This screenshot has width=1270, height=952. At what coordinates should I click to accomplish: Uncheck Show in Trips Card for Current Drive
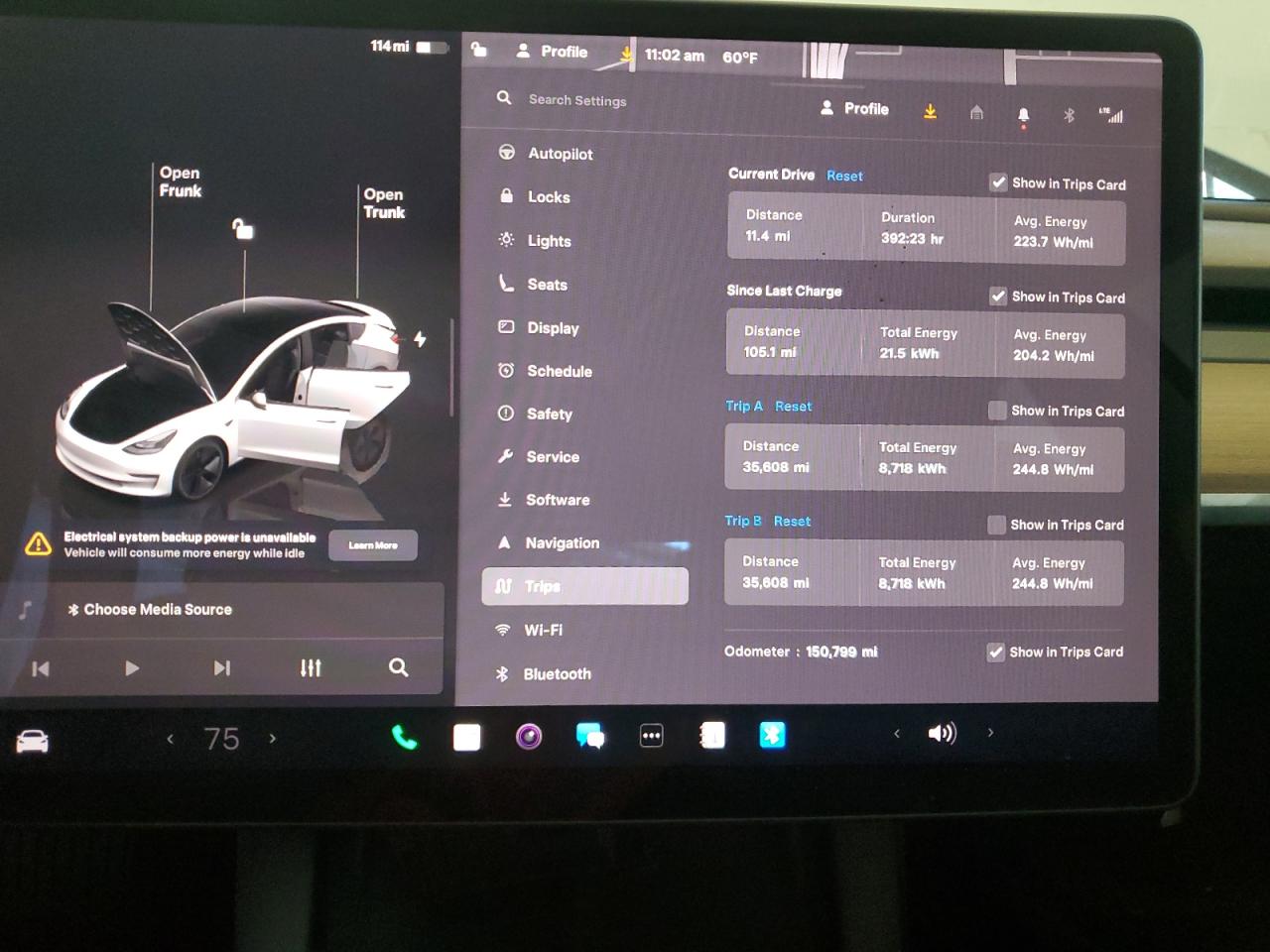[997, 182]
